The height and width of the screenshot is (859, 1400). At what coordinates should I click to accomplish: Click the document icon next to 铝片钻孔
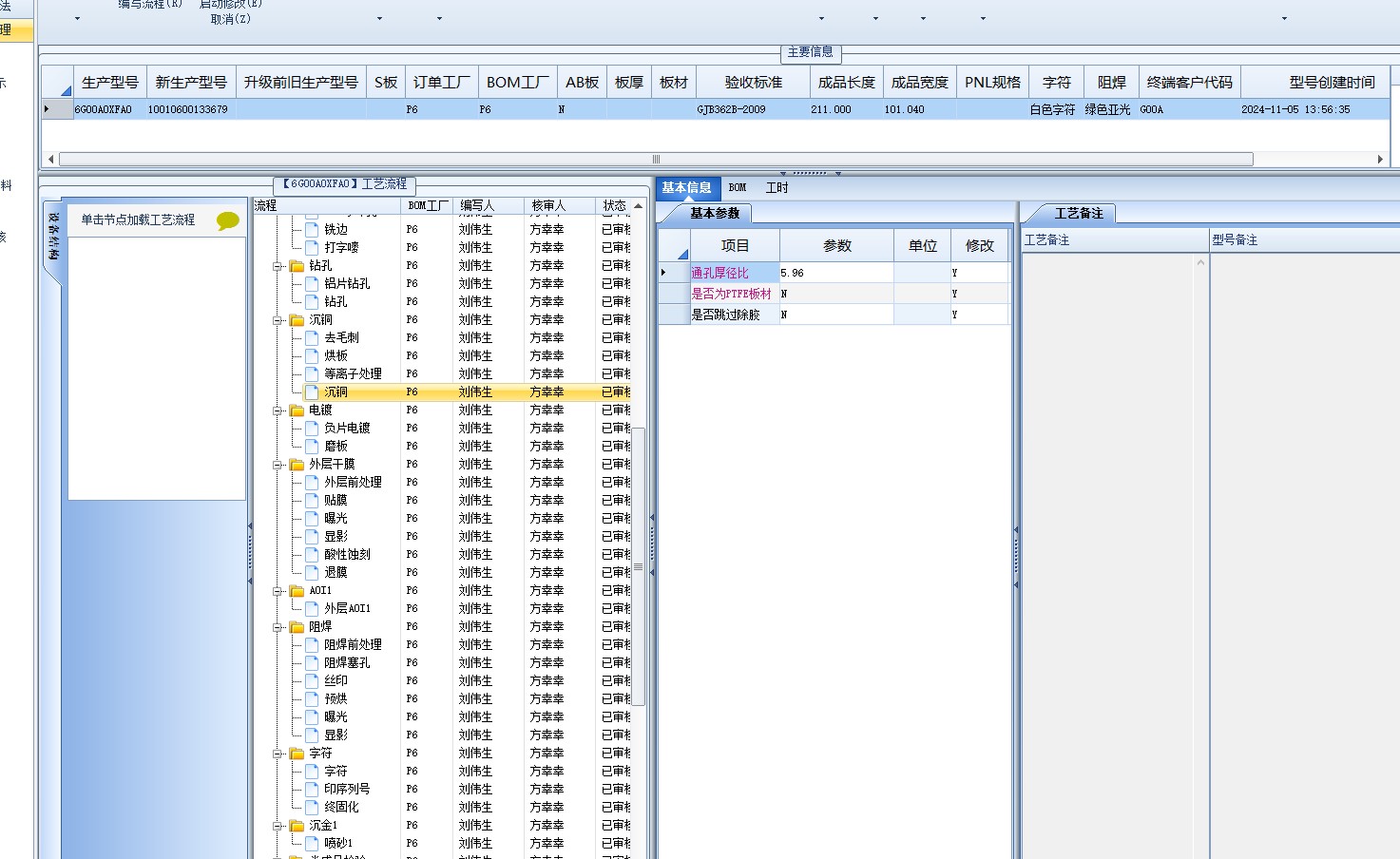[x=312, y=283]
